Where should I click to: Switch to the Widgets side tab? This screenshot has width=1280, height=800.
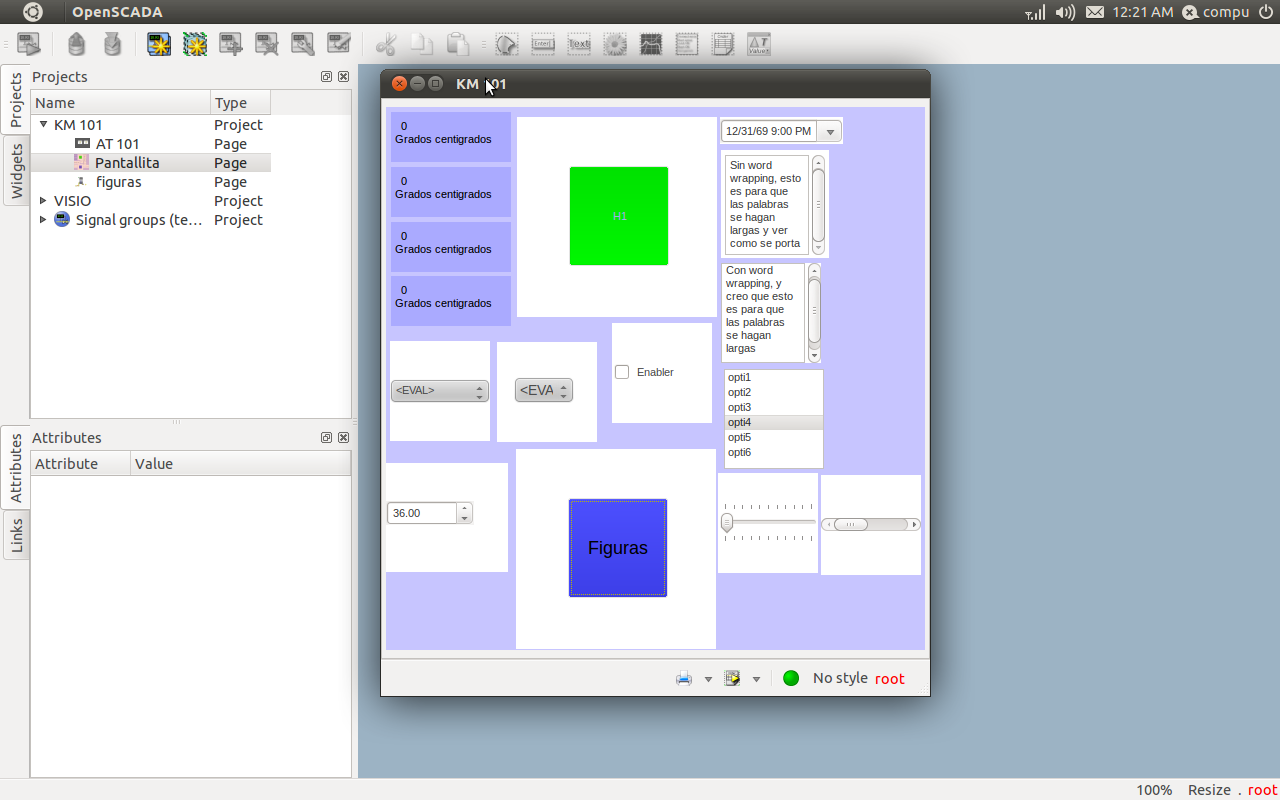(16, 171)
